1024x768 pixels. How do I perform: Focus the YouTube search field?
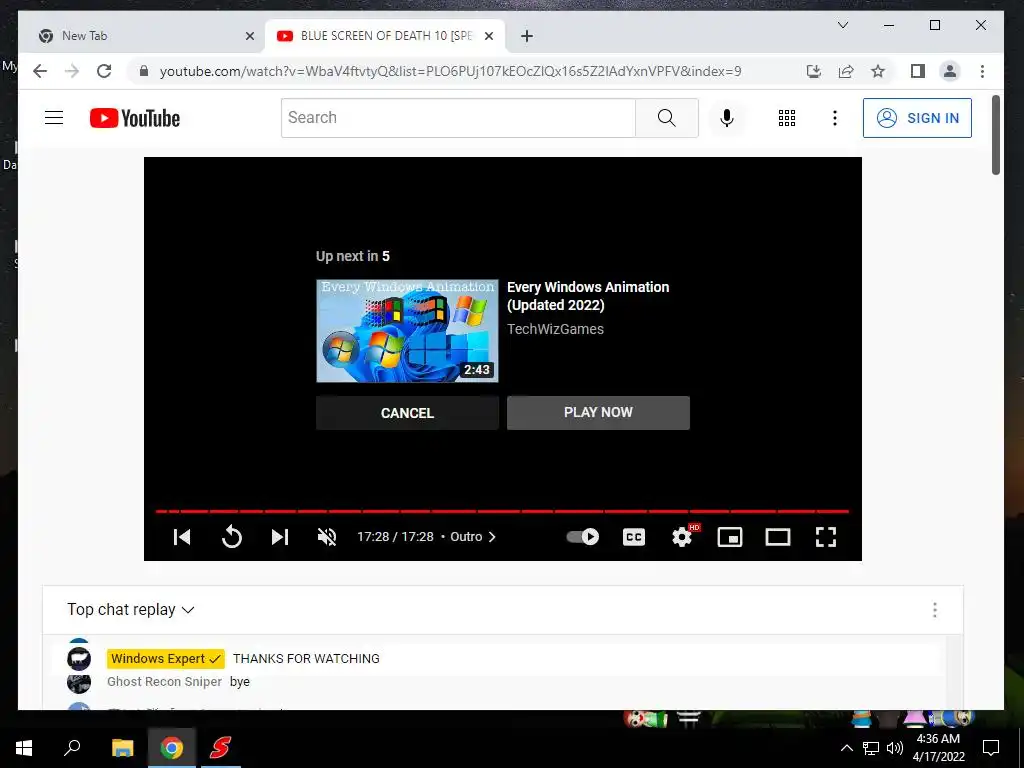(458, 118)
